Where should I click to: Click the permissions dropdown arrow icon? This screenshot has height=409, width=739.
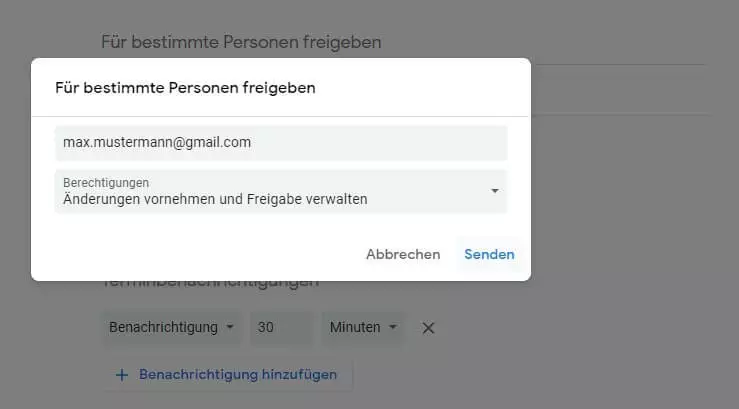coord(494,191)
